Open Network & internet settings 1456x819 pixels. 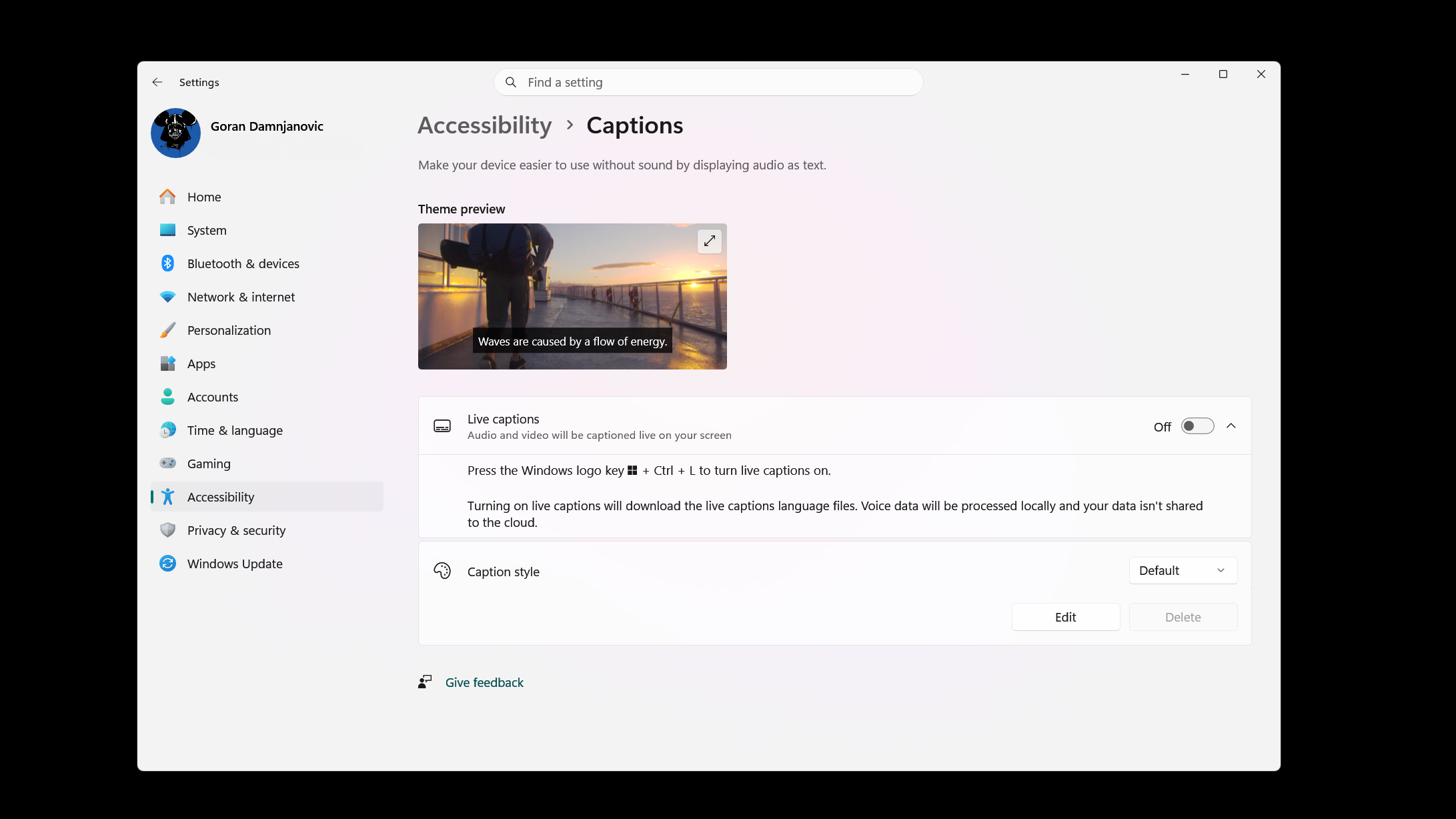click(267, 297)
